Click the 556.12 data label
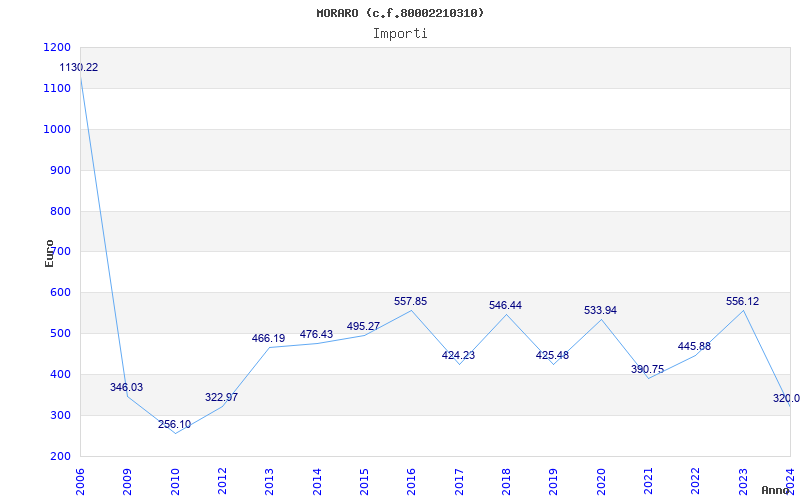 742,302
